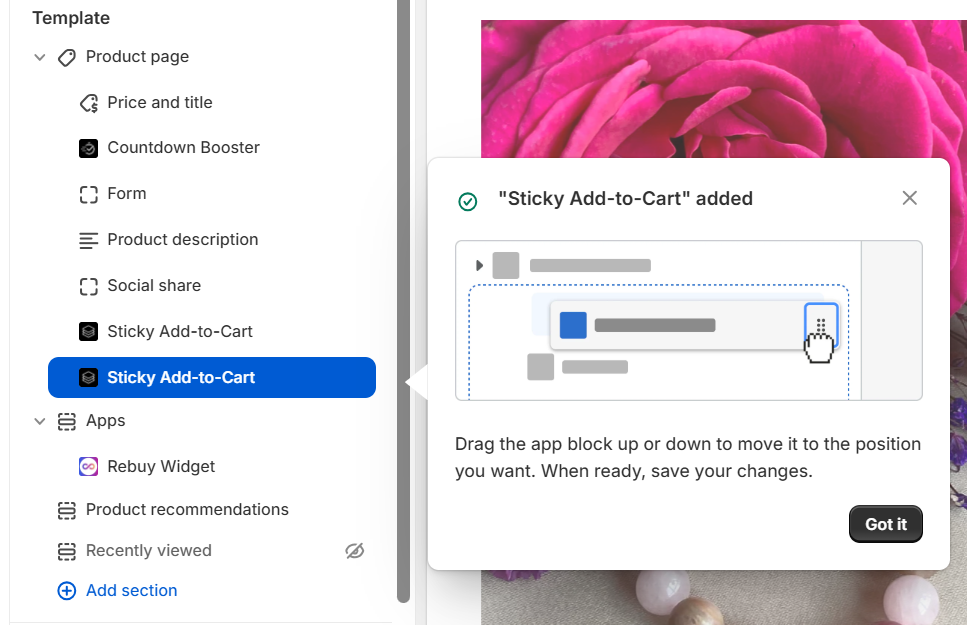Screen dimensions: 967x625
Task: Open the Recently viewed section label
Action: (149, 551)
